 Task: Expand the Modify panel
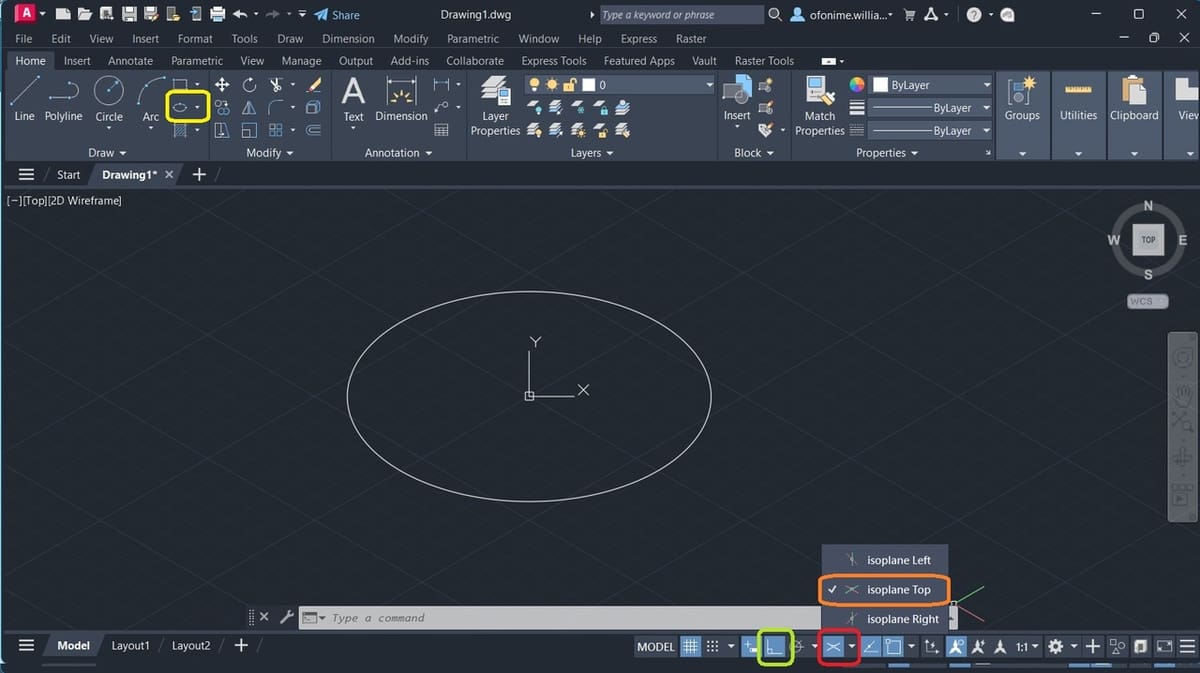coord(270,153)
